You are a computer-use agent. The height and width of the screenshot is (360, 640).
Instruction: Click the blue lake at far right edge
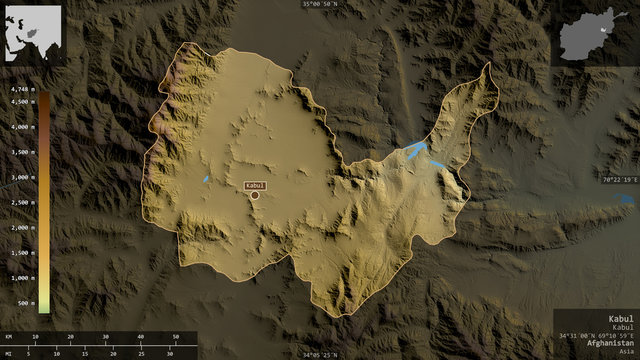(x=624, y=199)
